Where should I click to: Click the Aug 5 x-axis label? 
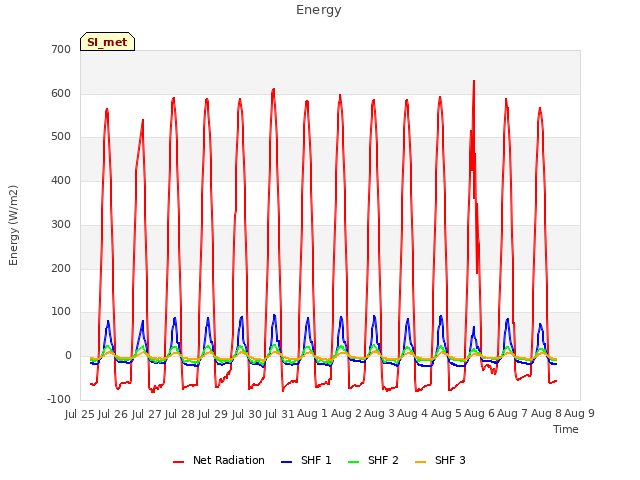click(x=446, y=413)
